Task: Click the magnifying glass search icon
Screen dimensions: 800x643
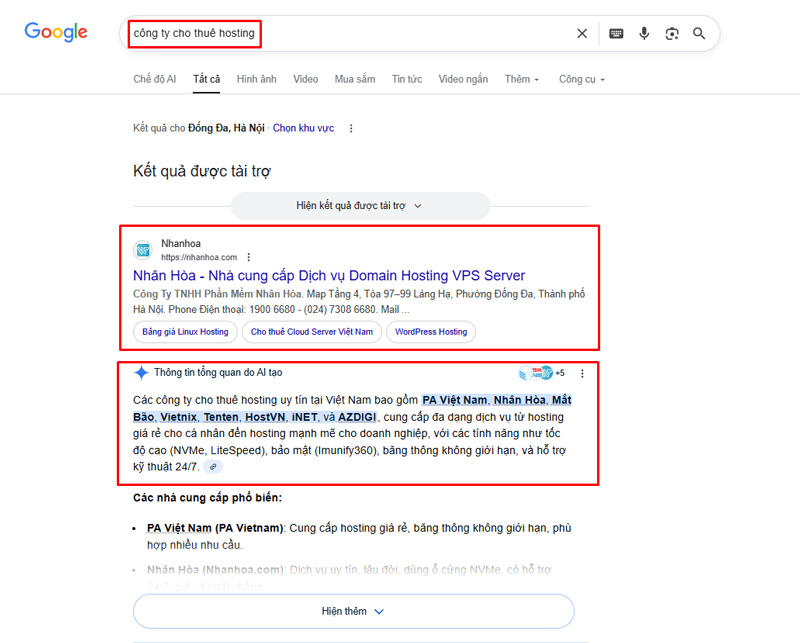Action: click(x=699, y=33)
